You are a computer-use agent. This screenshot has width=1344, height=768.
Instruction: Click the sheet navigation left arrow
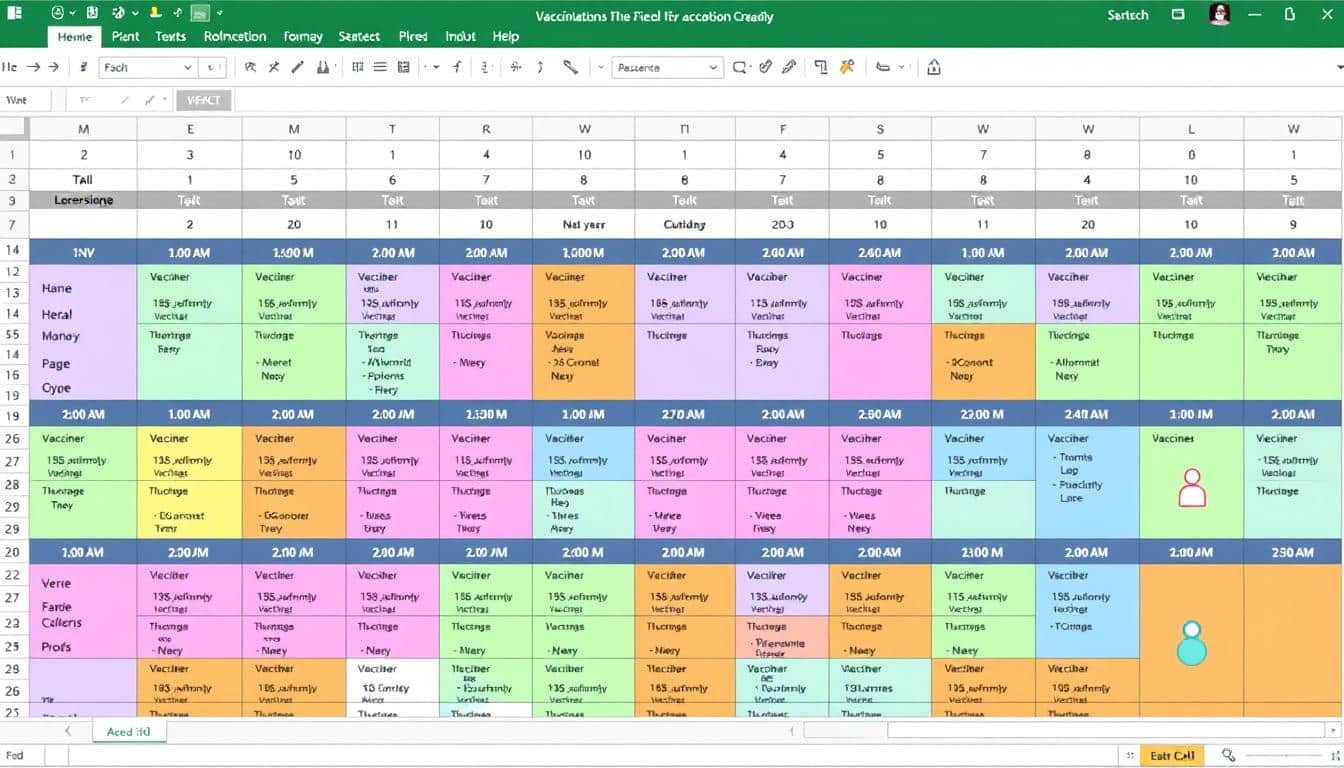[68, 732]
